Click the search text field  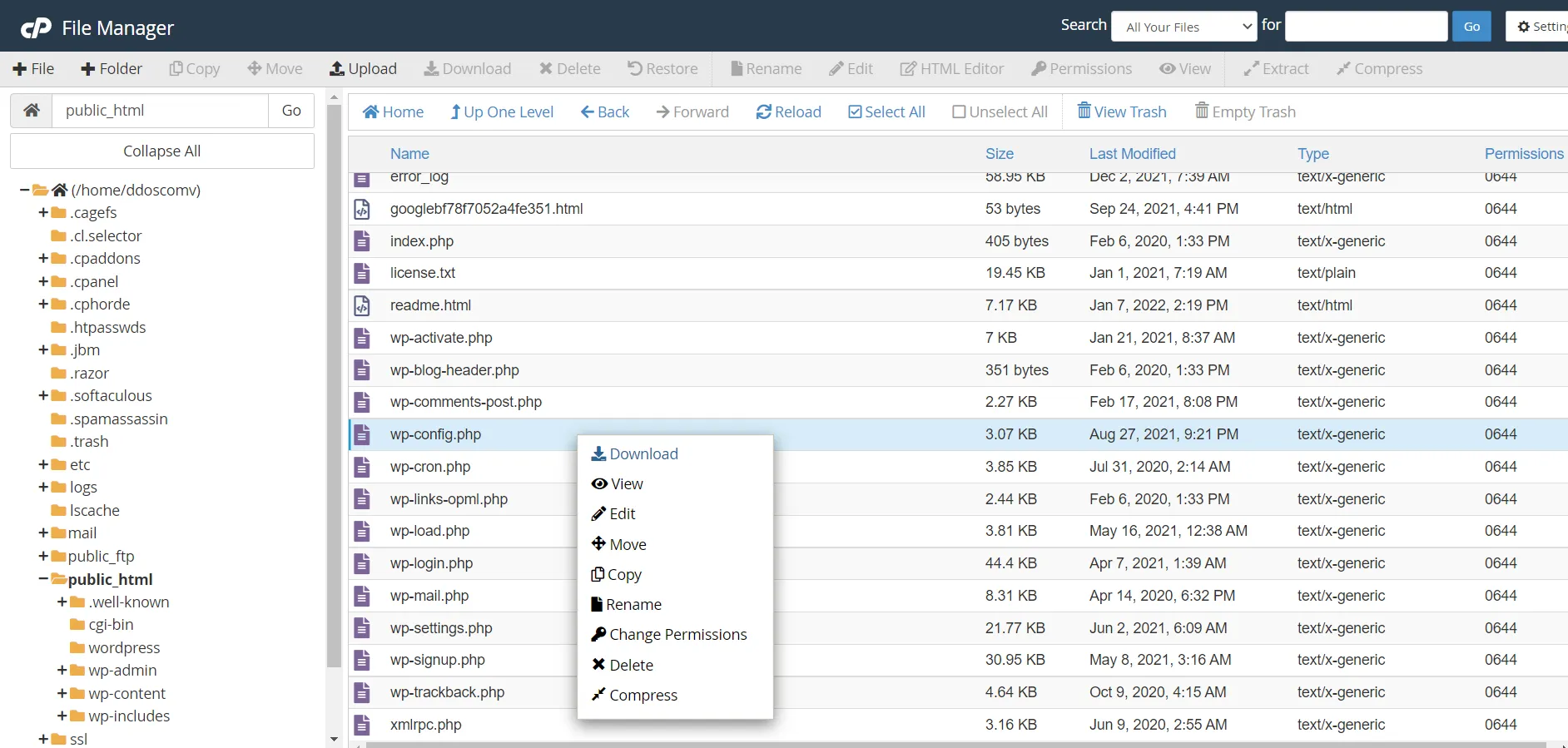point(1367,27)
